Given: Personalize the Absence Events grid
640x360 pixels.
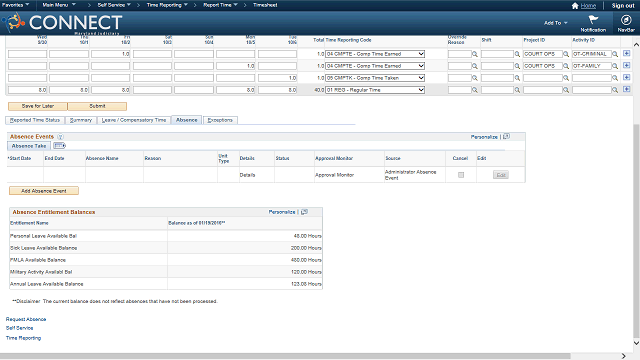Looking at the screenshot, I should click(484, 137).
